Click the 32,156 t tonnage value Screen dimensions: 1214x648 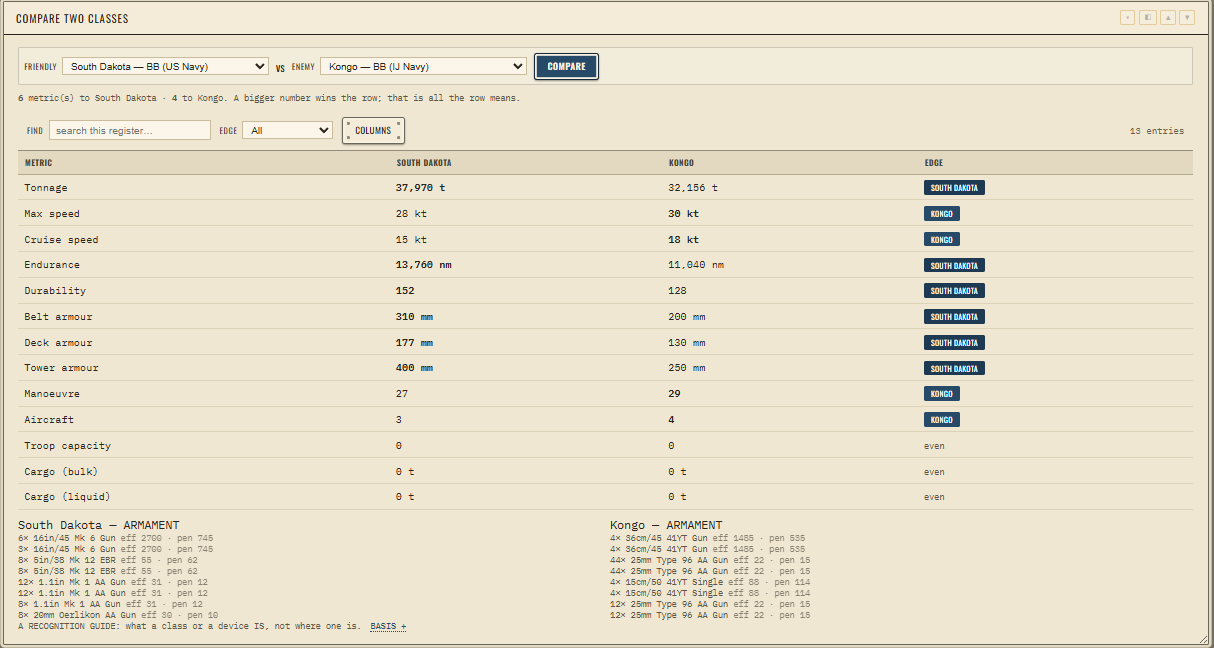click(693, 187)
